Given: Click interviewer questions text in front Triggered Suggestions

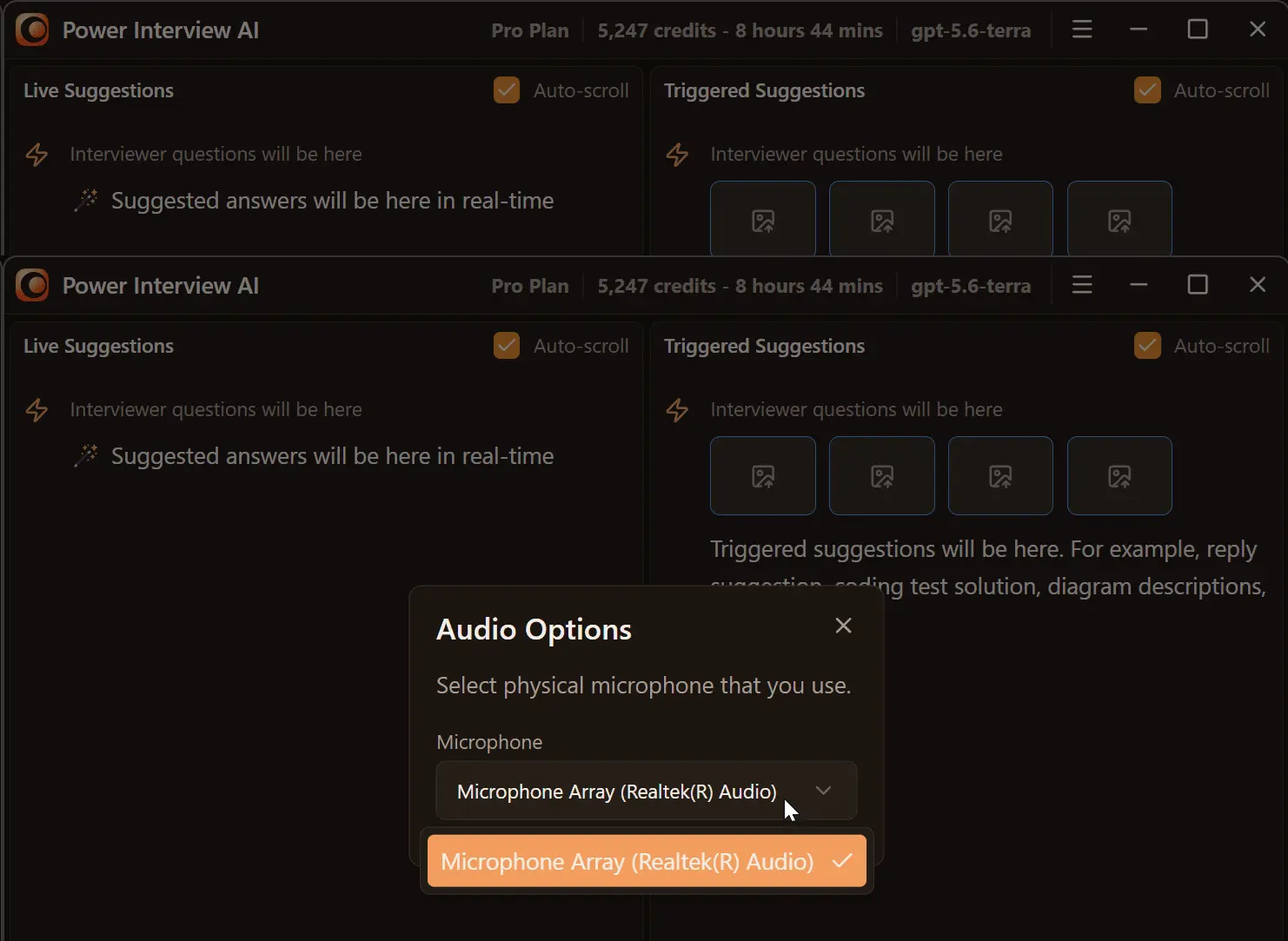Looking at the screenshot, I should pos(856,409).
